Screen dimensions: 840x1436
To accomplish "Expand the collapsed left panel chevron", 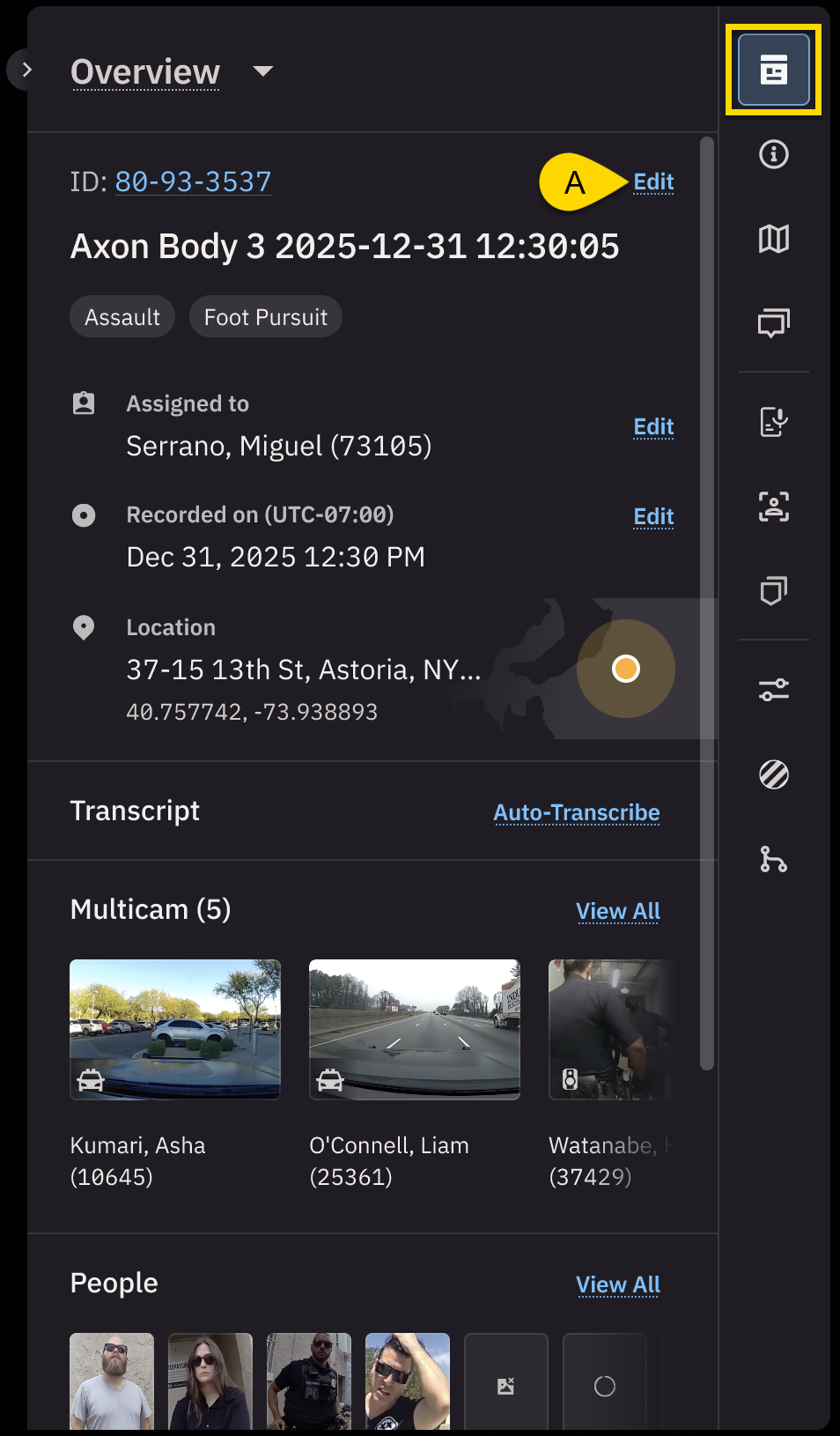I will click(x=26, y=70).
